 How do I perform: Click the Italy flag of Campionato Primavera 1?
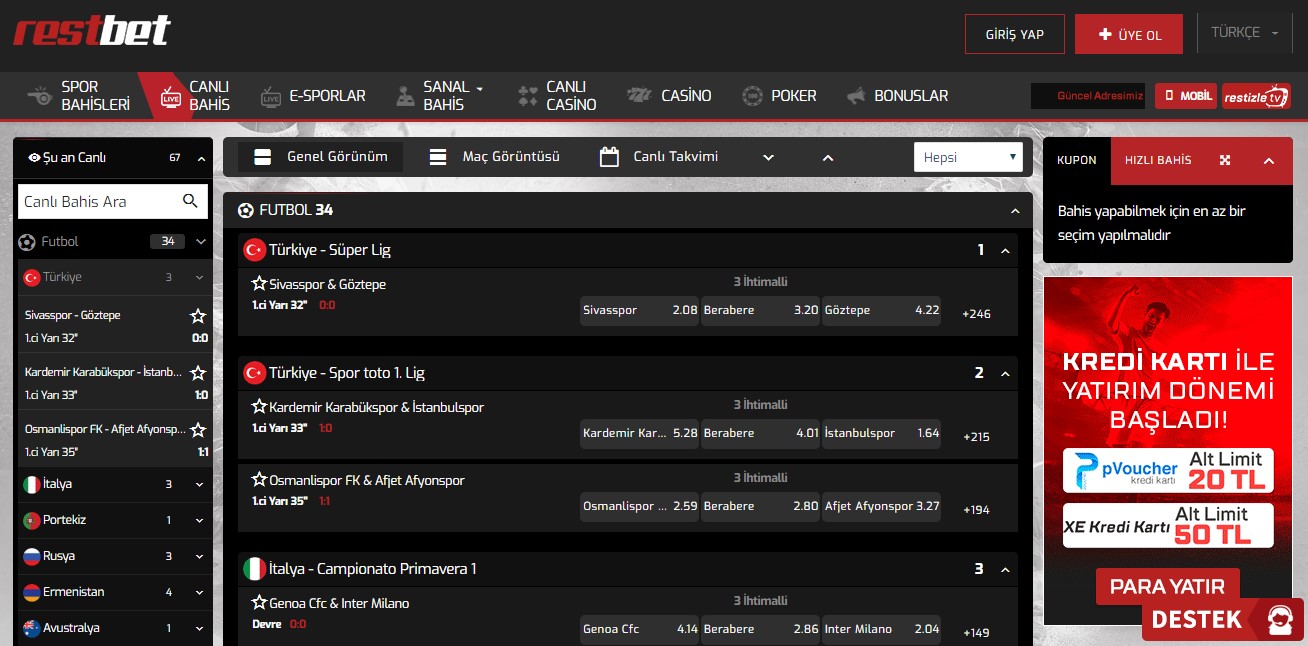[x=254, y=569]
